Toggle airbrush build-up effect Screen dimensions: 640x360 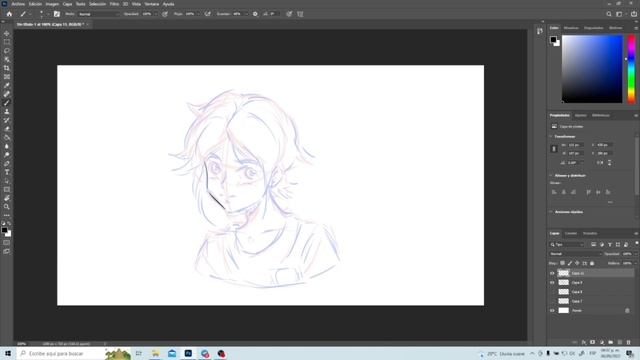click(x=208, y=14)
